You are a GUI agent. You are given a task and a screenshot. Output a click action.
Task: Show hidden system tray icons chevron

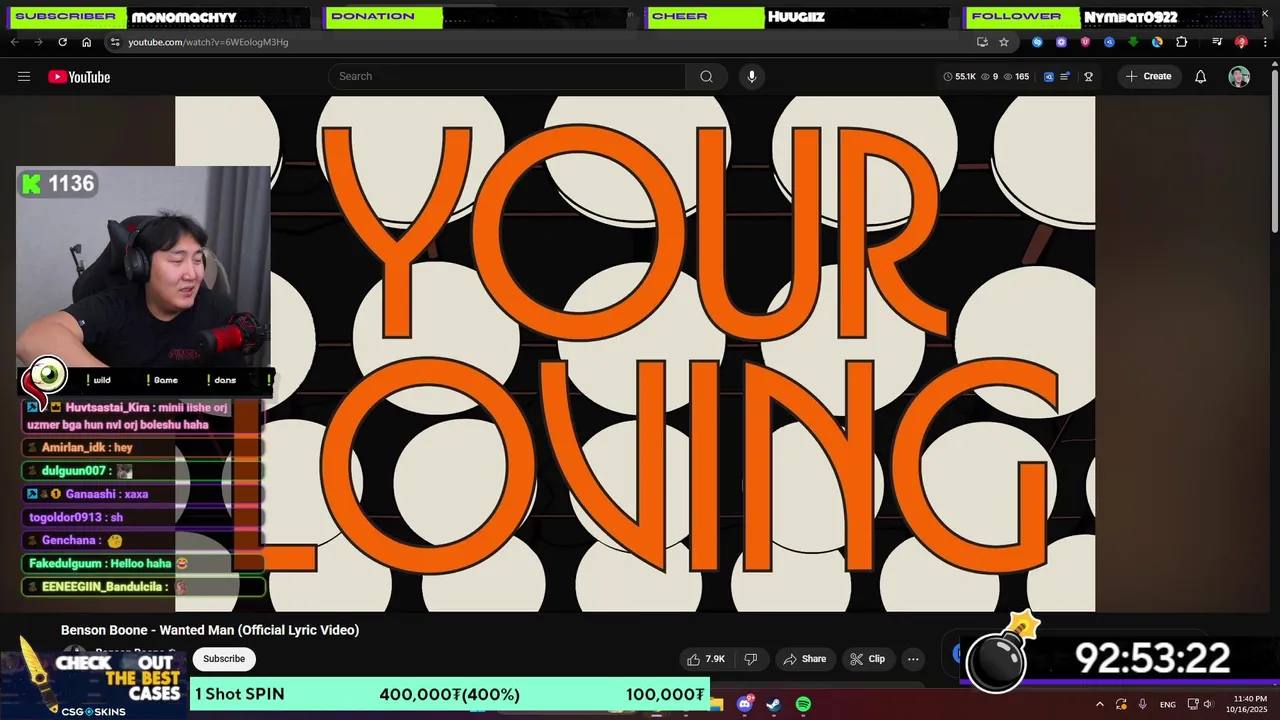[1100, 704]
